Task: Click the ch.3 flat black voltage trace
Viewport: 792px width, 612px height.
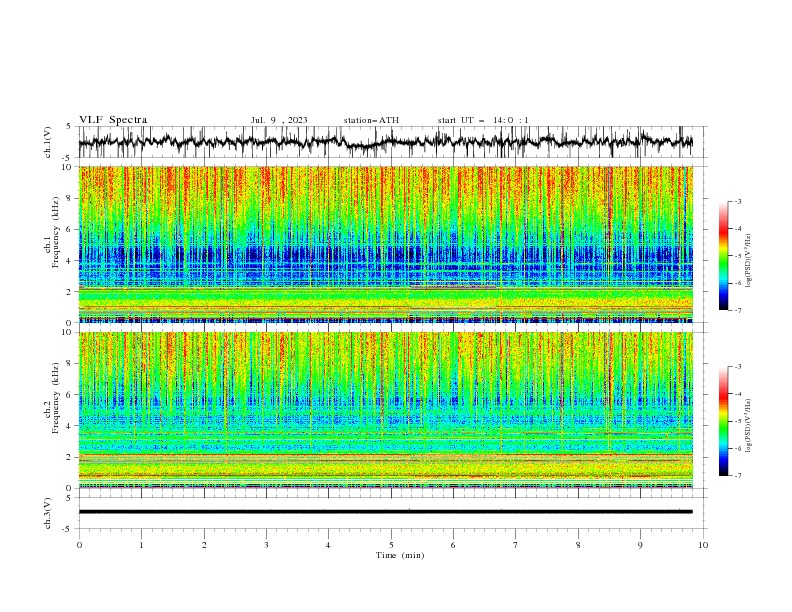Action: [385, 512]
